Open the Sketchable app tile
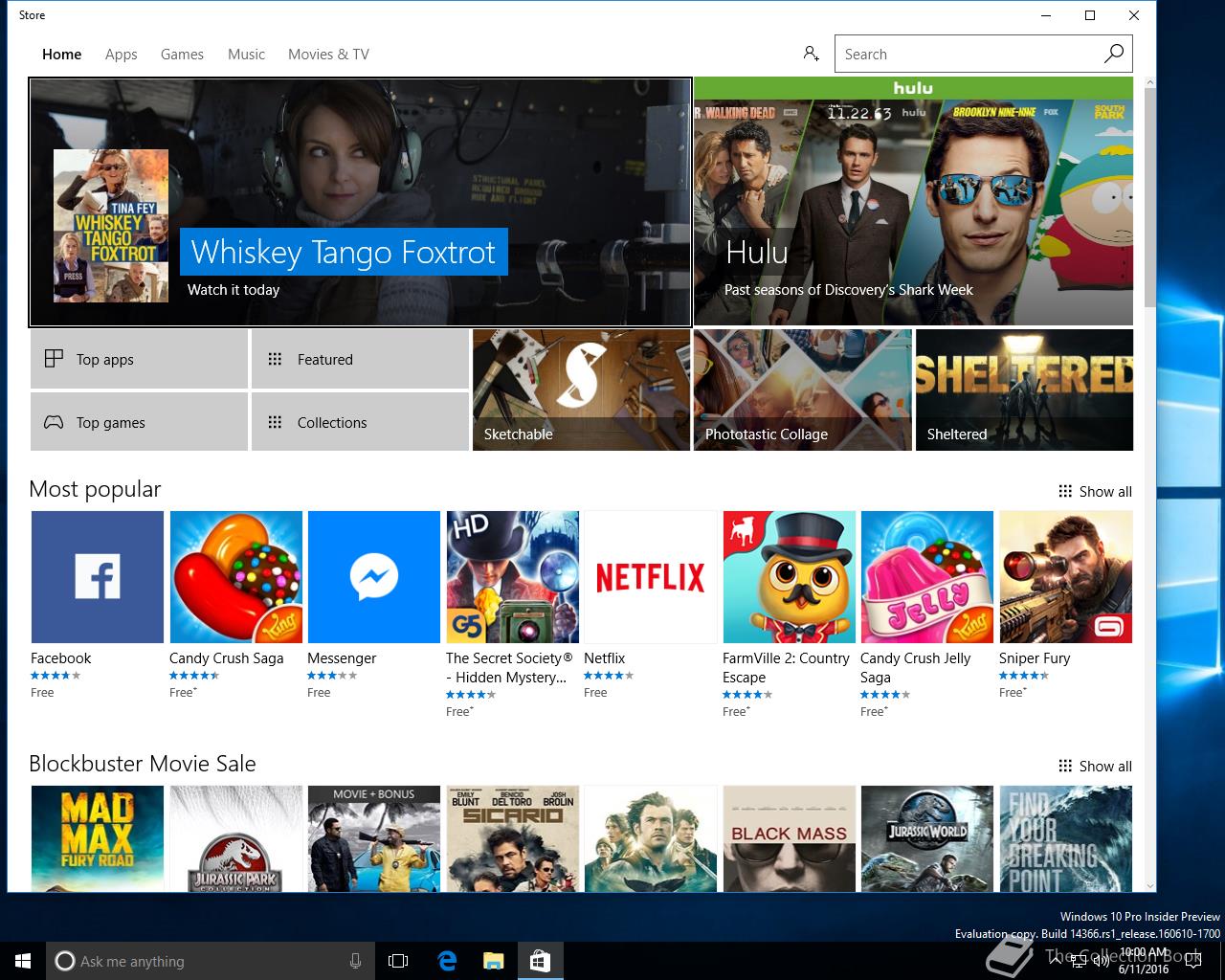 coord(582,390)
